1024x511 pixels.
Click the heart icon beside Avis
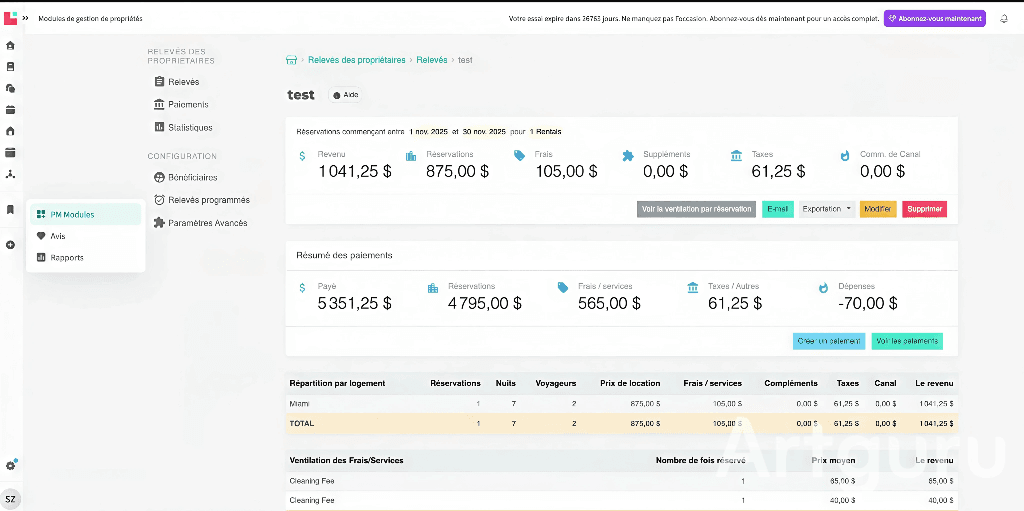click(x=41, y=236)
